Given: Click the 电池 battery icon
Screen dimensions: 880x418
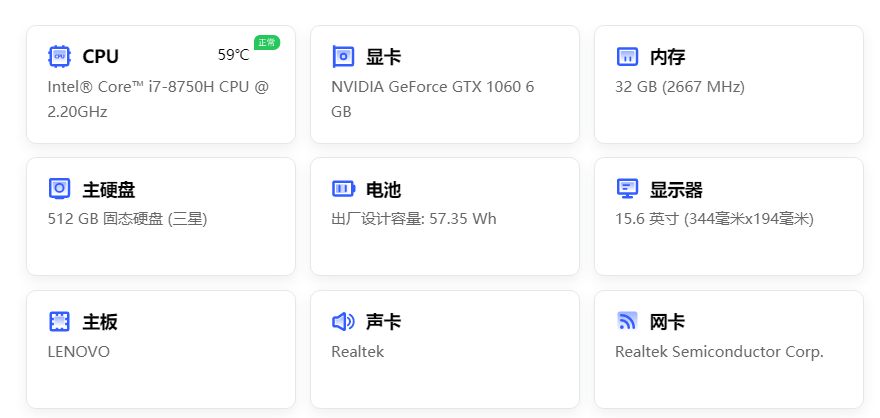Looking at the screenshot, I should click(x=343, y=189).
